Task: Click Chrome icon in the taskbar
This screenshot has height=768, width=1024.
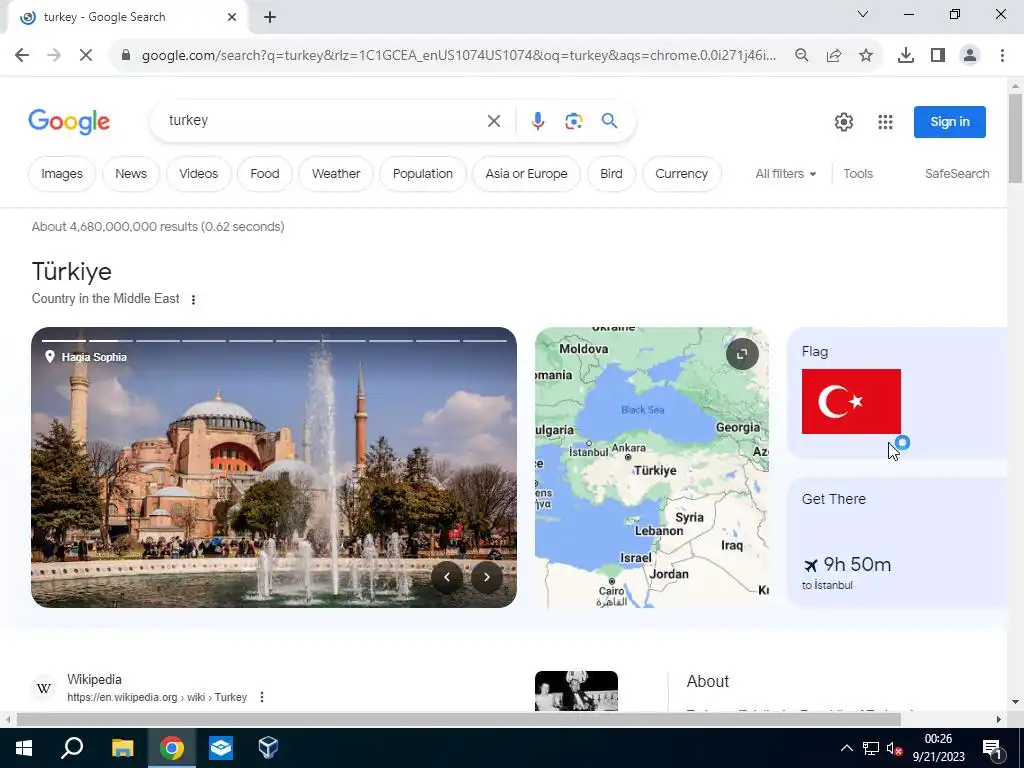Action: pyautogui.click(x=172, y=748)
